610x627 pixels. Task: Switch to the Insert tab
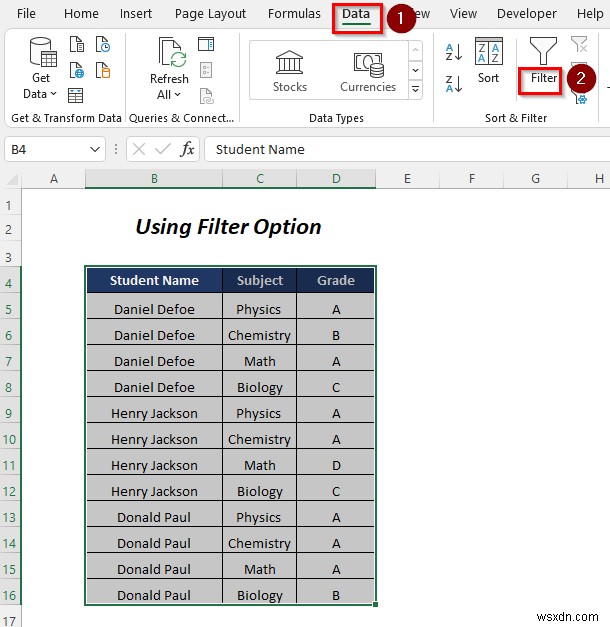tap(136, 14)
